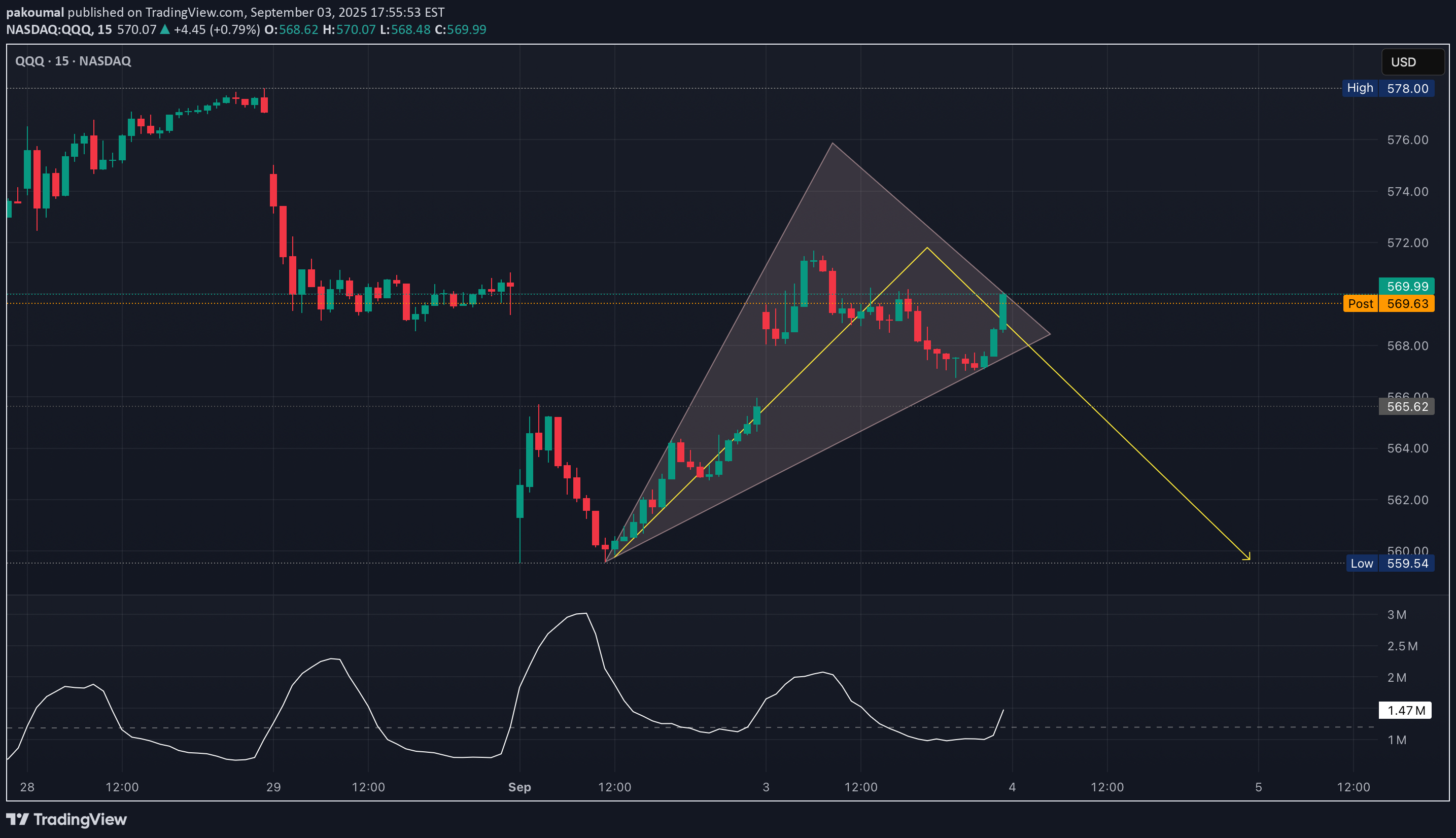Click the 1.47 M volume value label

pyautogui.click(x=1405, y=710)
